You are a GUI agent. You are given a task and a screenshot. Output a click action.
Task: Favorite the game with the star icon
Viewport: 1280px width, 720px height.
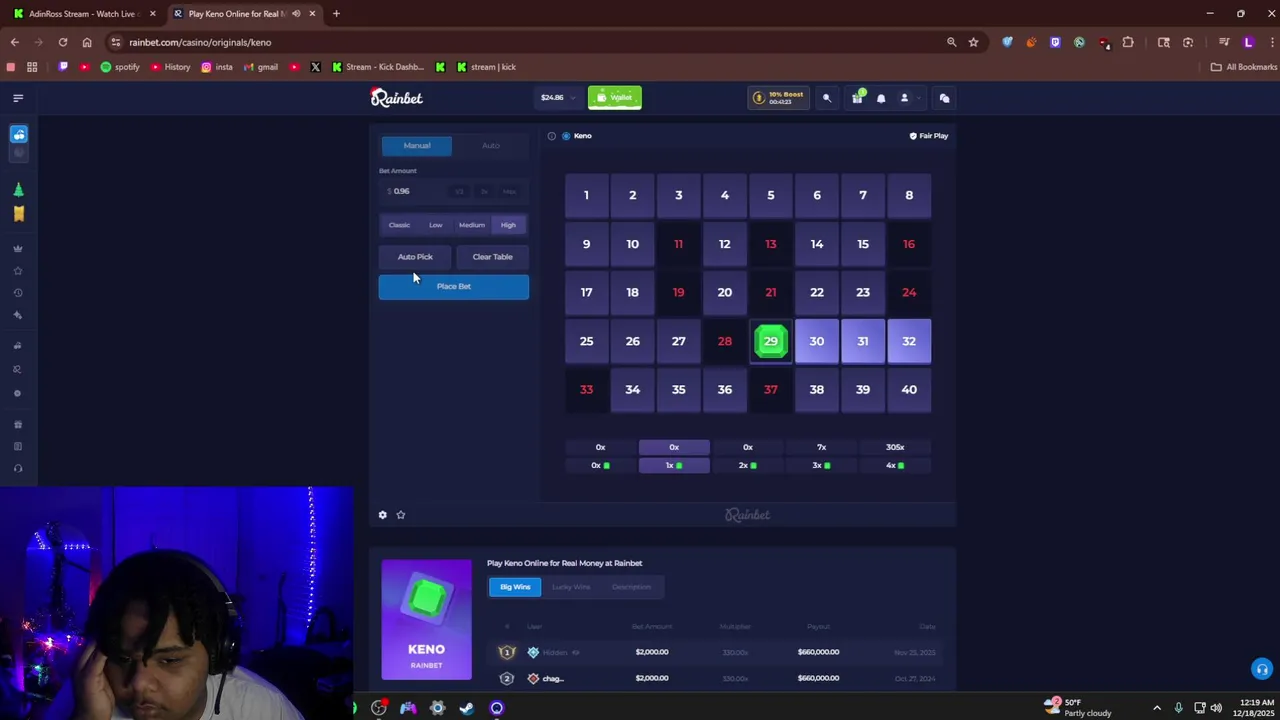(x=401, y=515)
